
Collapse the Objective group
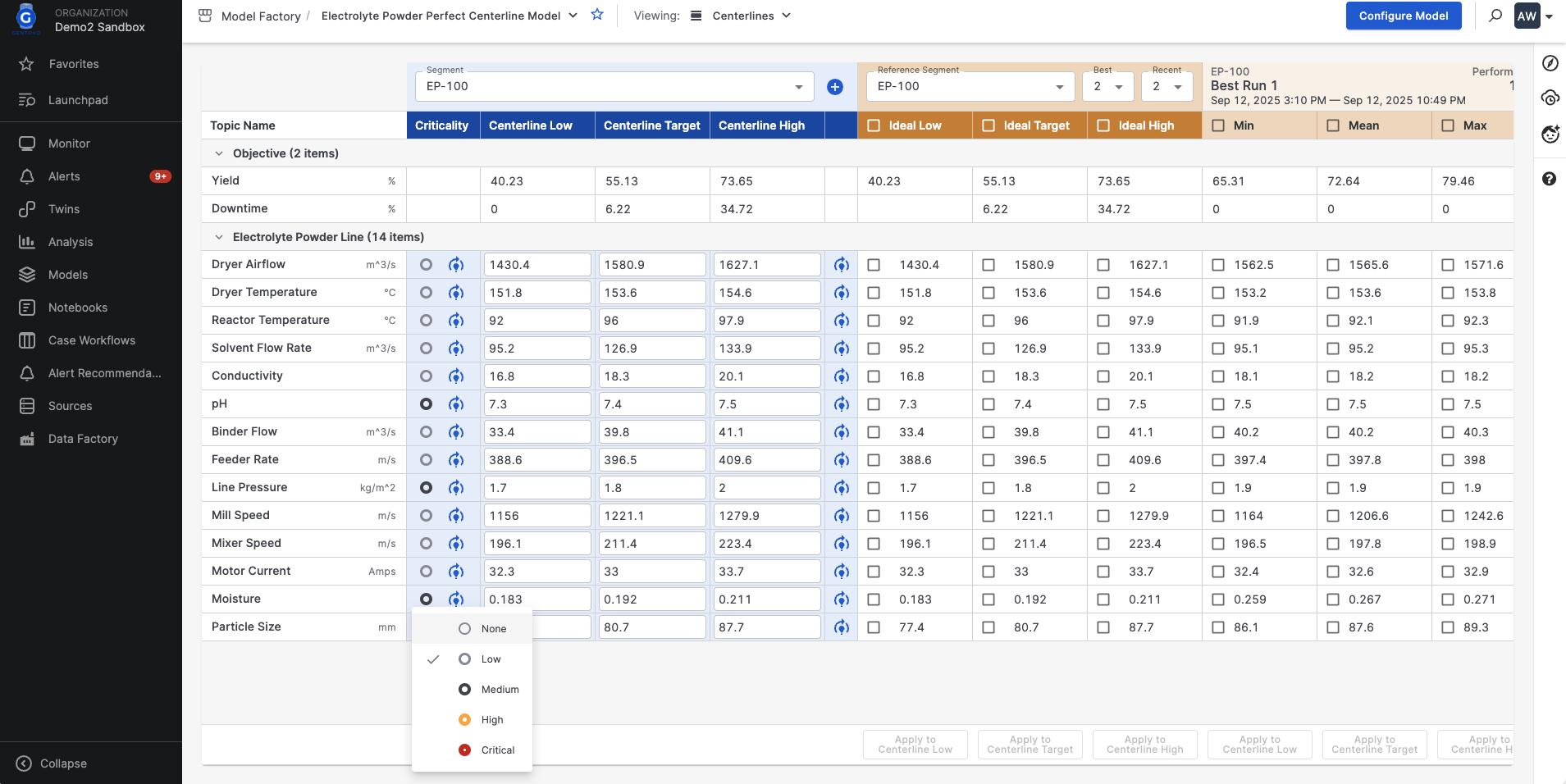coord(219,153)
